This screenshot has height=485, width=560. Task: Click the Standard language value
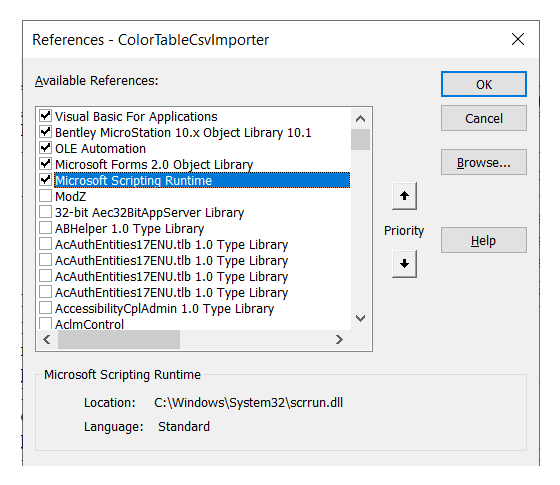point(184,427)
